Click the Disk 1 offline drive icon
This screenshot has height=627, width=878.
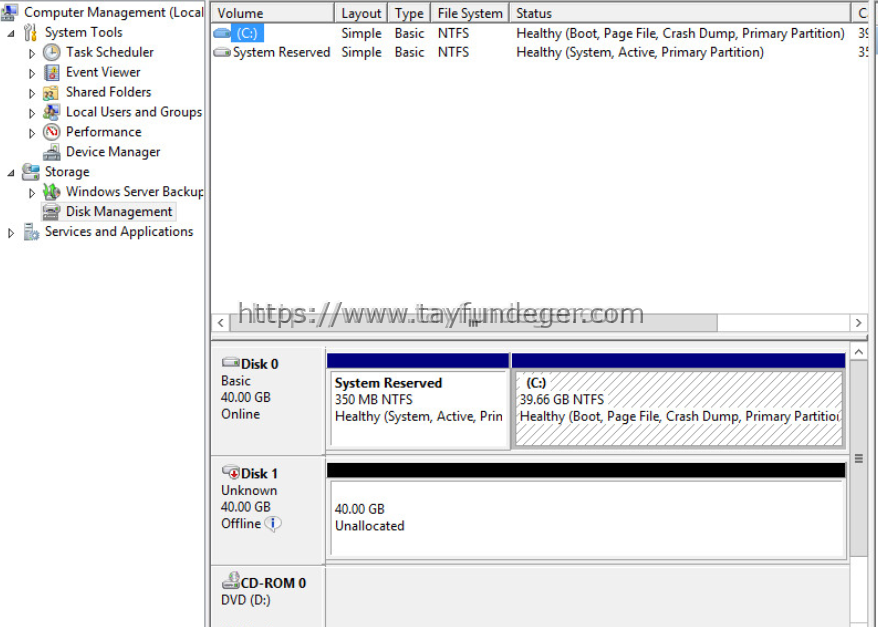pyautogui.click(x=231, y=472)
